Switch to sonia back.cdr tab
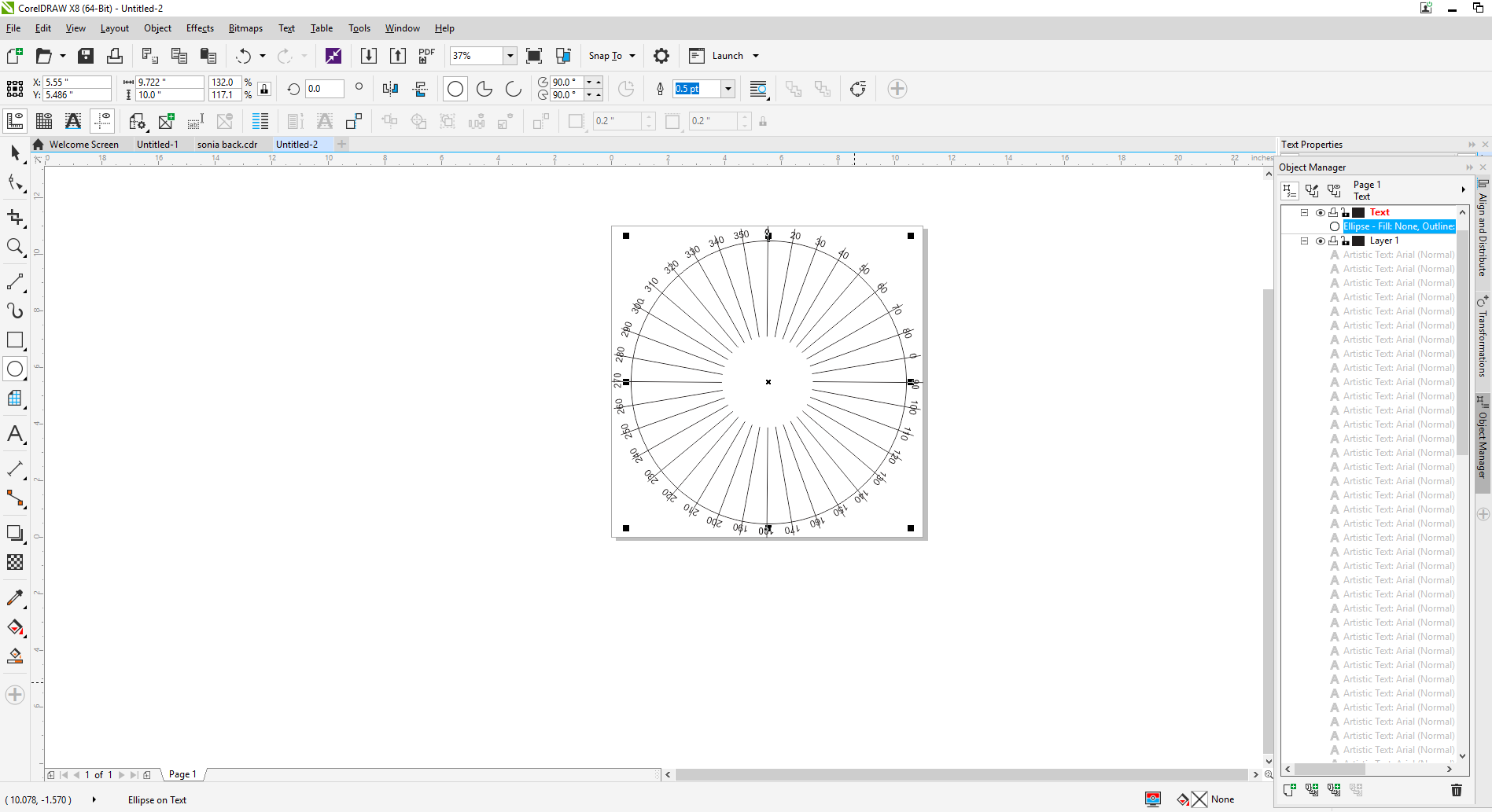Screen dimensions: 1492x812 (x=227, y=145)
